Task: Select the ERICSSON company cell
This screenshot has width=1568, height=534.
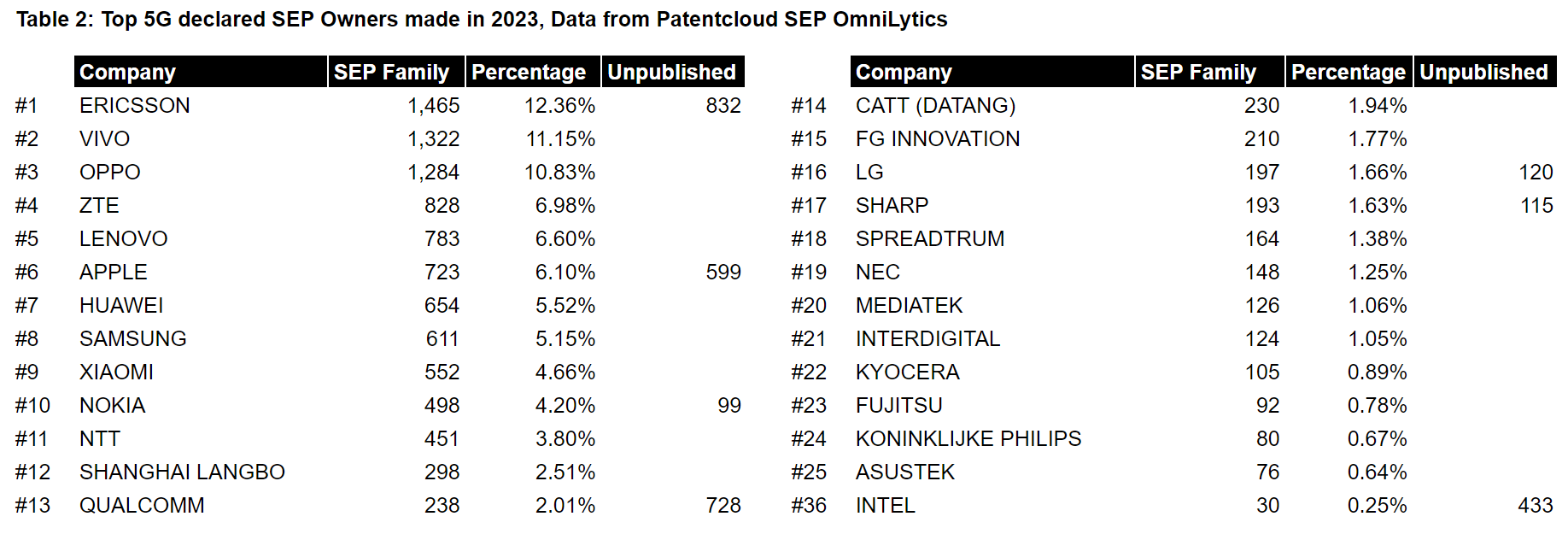Action: pos(135,106)
